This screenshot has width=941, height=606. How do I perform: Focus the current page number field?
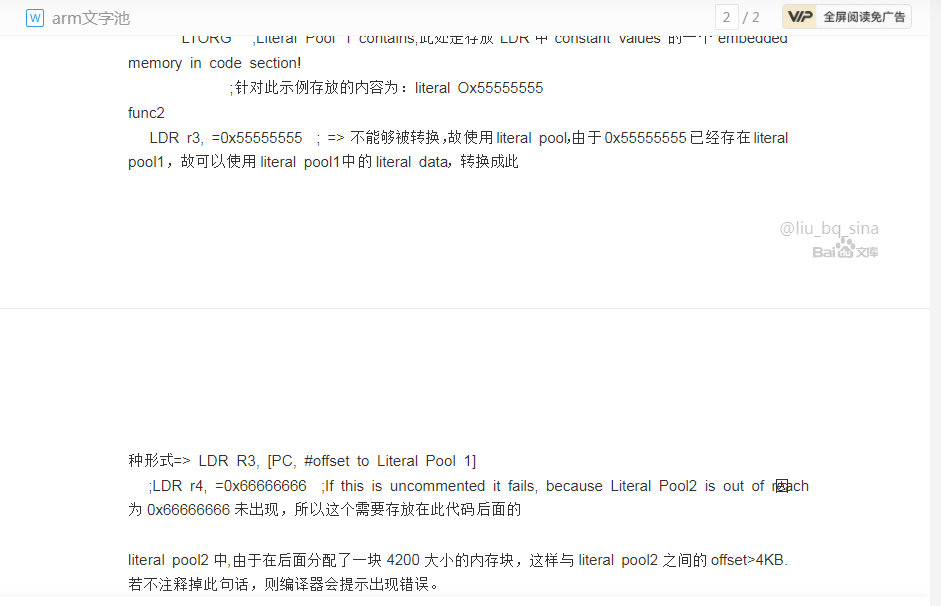(726, 17)
